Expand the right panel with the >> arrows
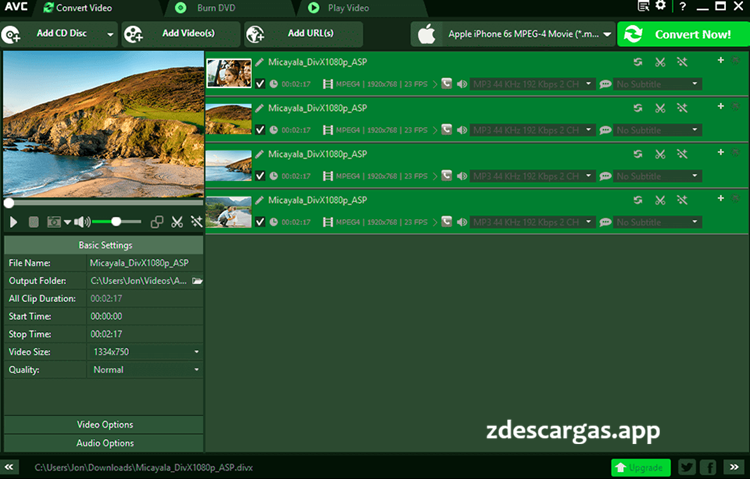The height and width of the screenshot is (479, 750). click(x=734, y=467)
